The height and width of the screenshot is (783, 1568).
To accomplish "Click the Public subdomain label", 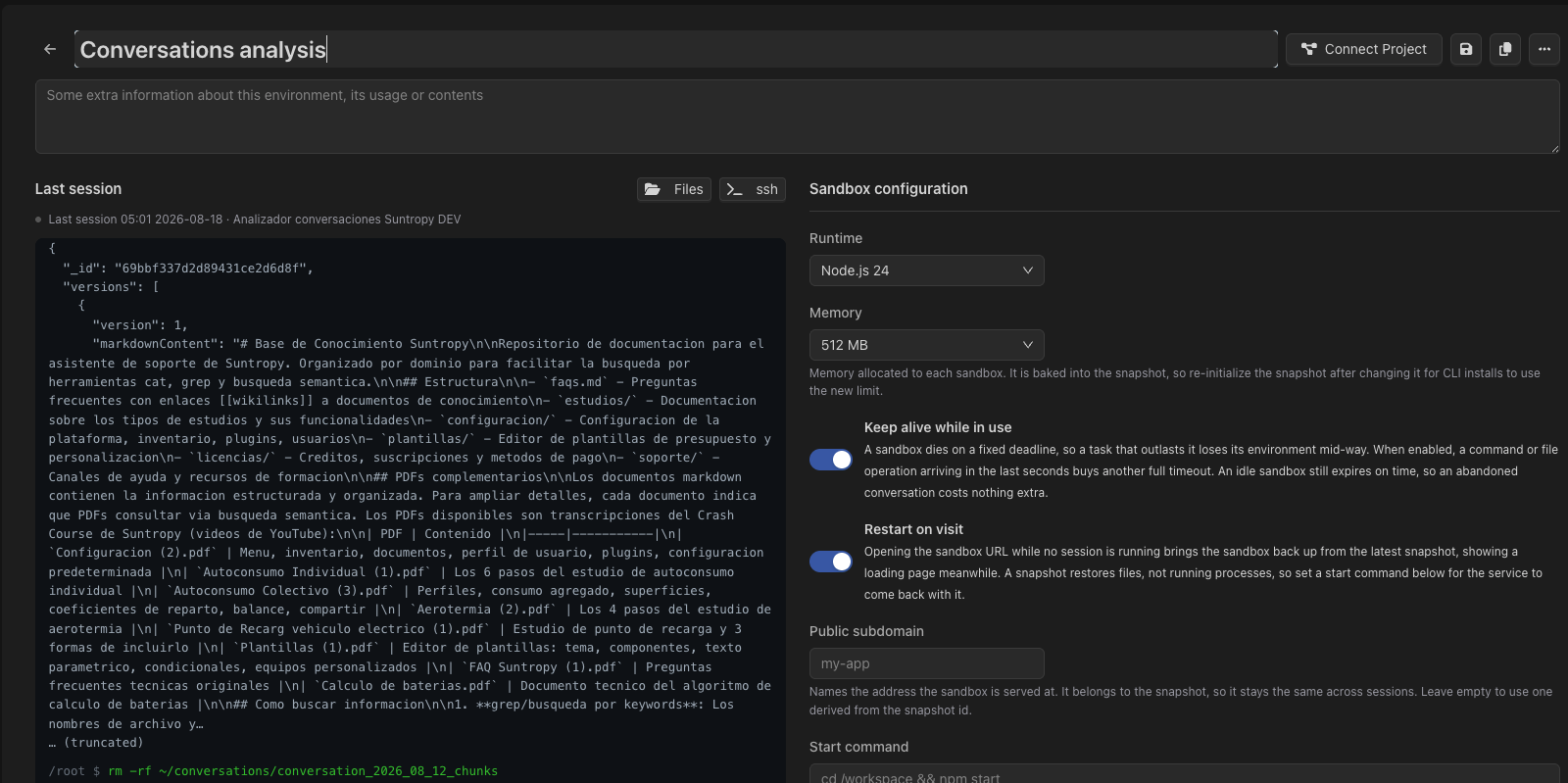I will [x=866, y=631].
